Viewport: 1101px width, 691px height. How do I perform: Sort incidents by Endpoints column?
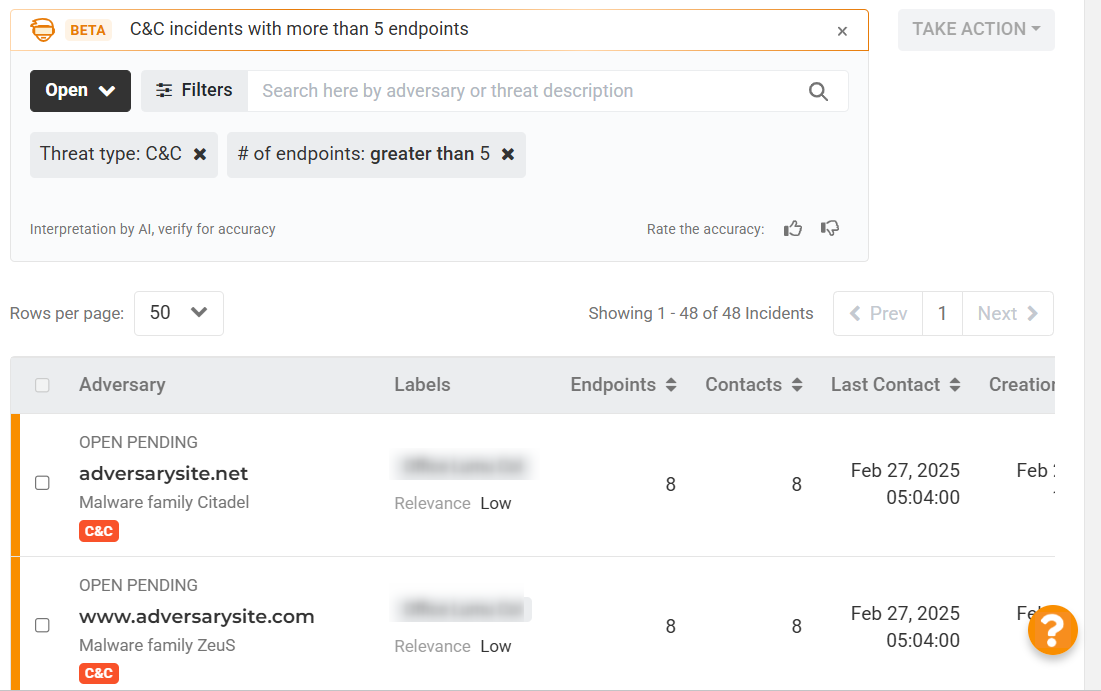(623, 385)
